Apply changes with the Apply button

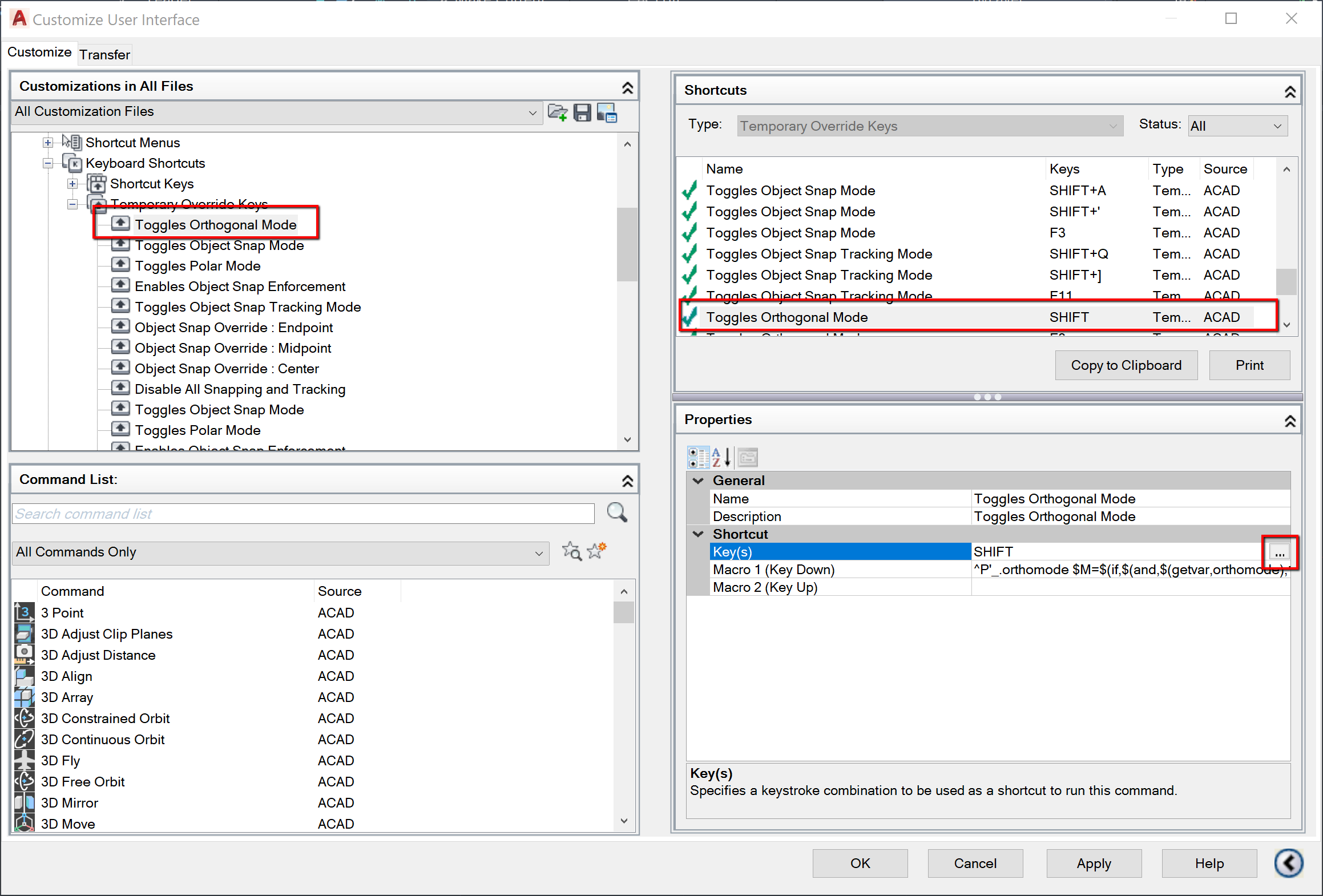pos(1093,863)
